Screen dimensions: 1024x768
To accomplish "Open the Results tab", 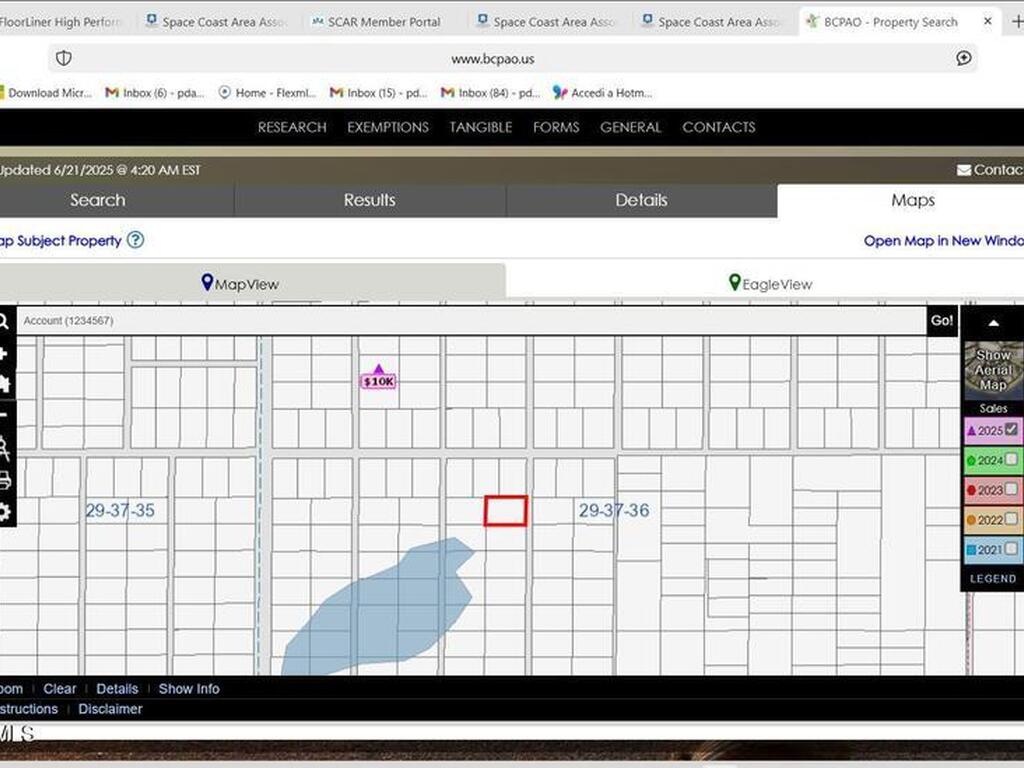I will [x=369, y=200].
